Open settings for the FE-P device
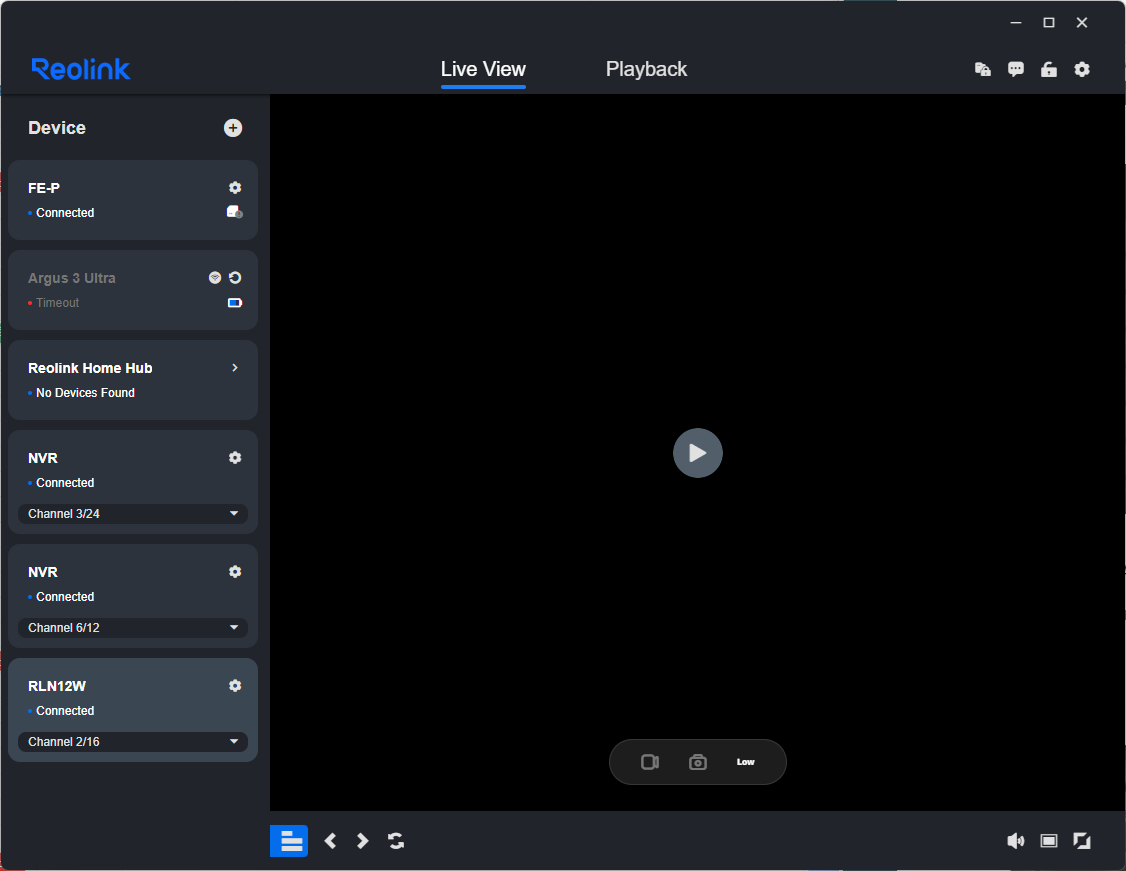The image size is (1126, 871). pos(235,187)
